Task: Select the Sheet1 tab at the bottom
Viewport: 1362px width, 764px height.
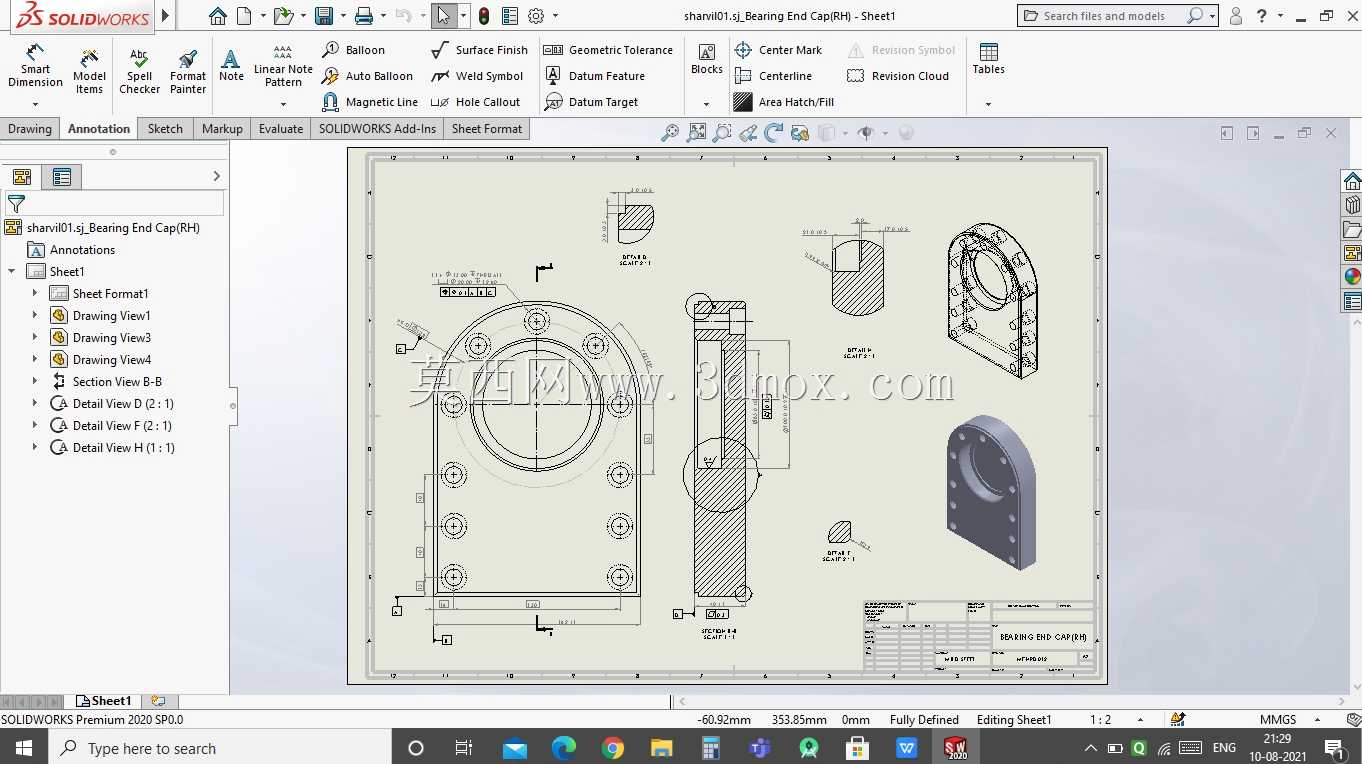Action: pyautogui.click(x=104, y=702)
